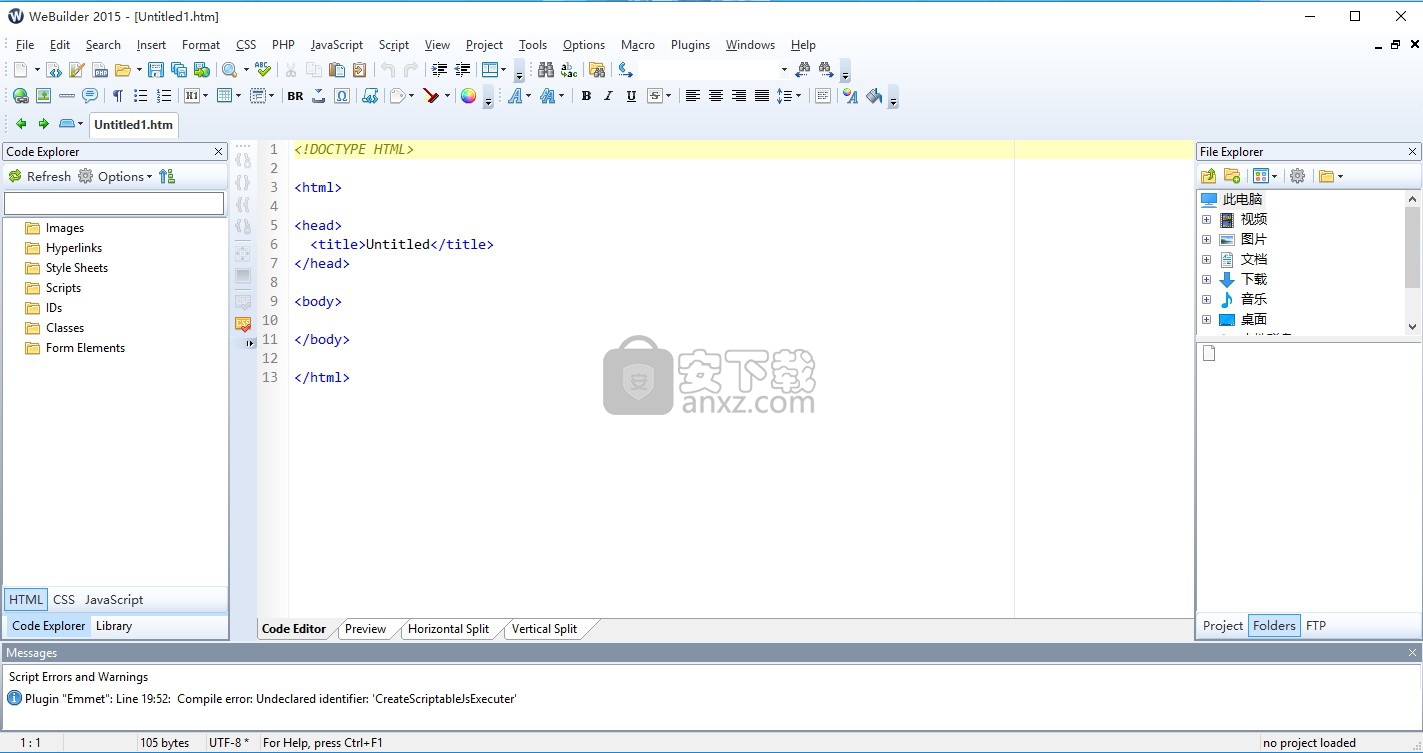Viewport: 1423px width, 753px height.
Task: Click the CSS check icon in editor gutter
Action: [243, 324]
